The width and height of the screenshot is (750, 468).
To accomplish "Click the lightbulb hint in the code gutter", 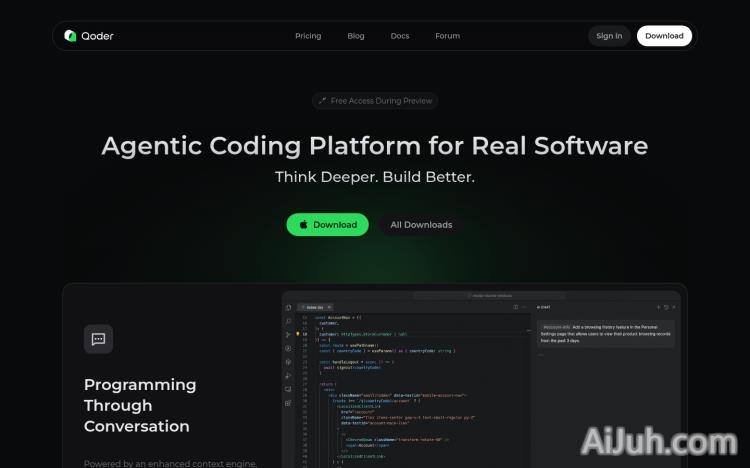I will 298,333.
